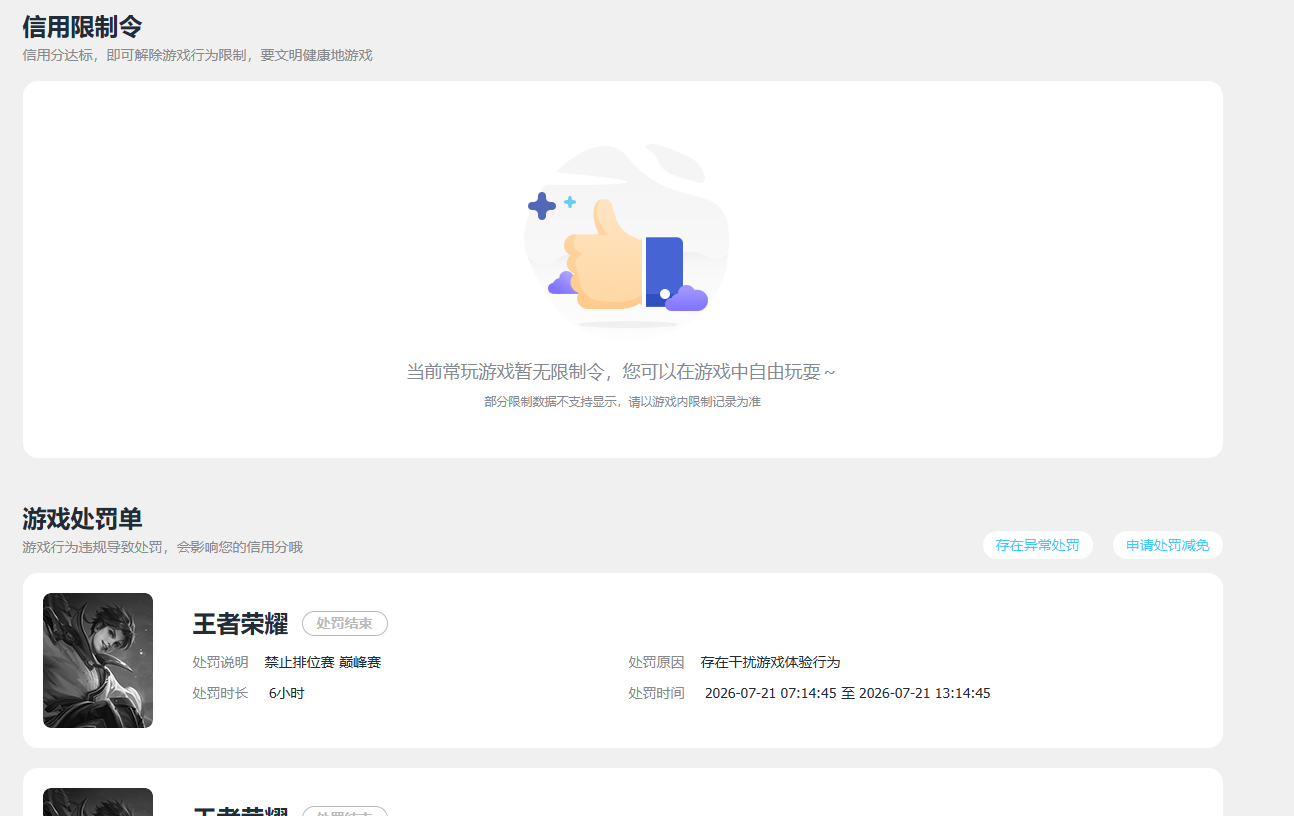1294x816 pixels.
Task: Click the 游戏处罚单 section heading
Action: (82, 519)
